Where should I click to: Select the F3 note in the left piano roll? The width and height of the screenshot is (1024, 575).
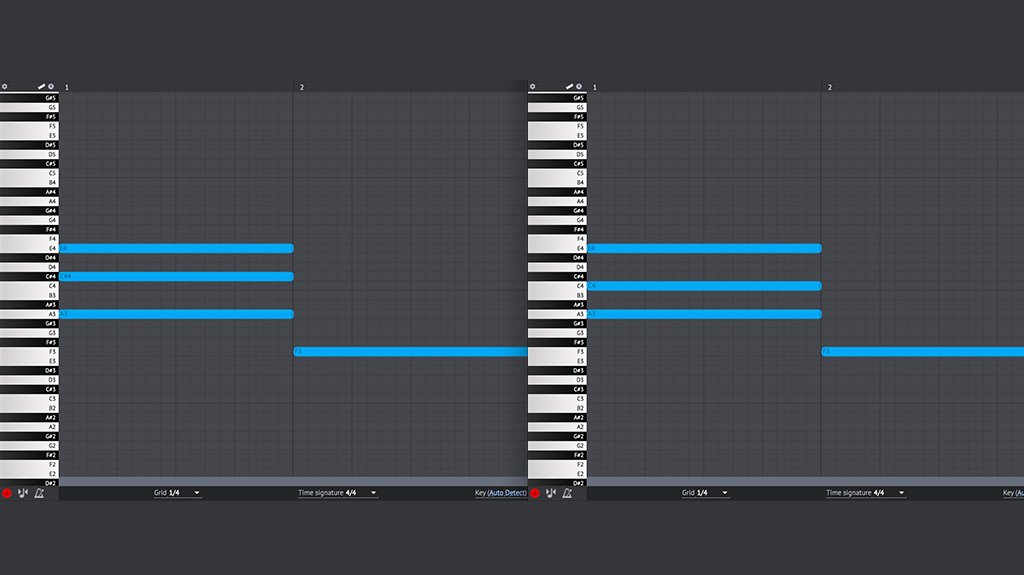pyautogui.click(x=410, y=352)
